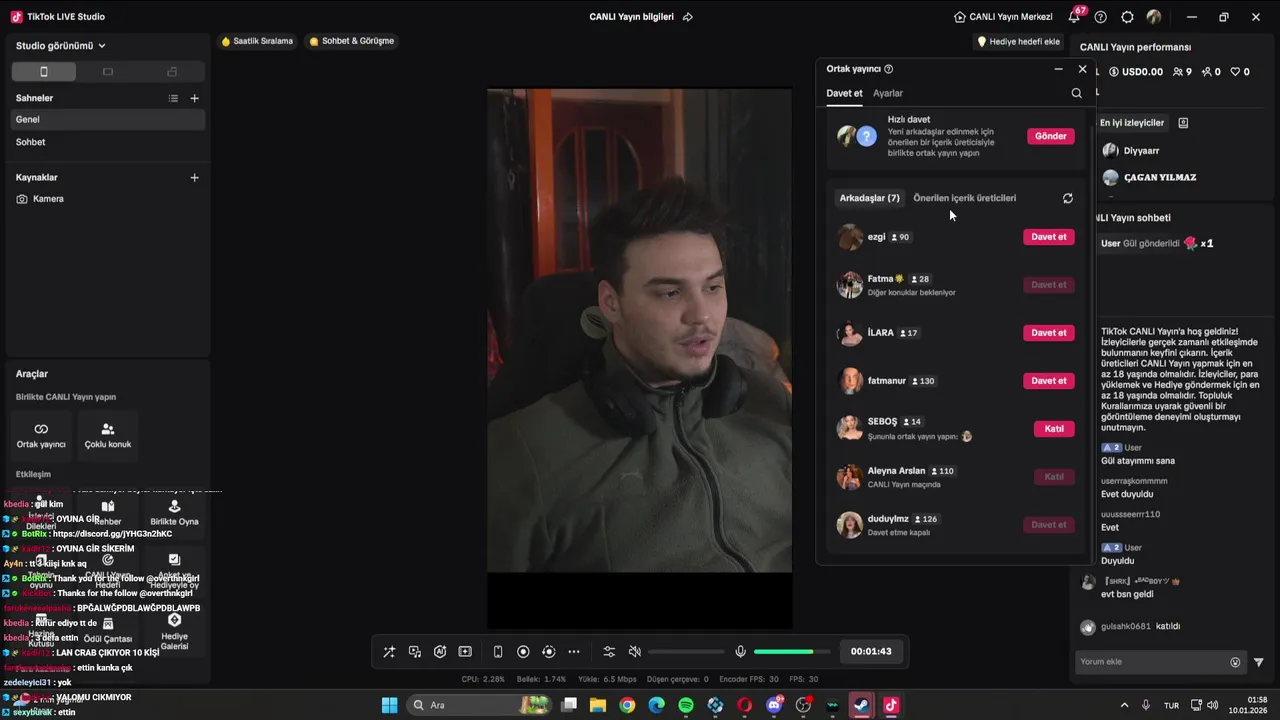Start recording with the record button
1280x720 pixels.
523,652
